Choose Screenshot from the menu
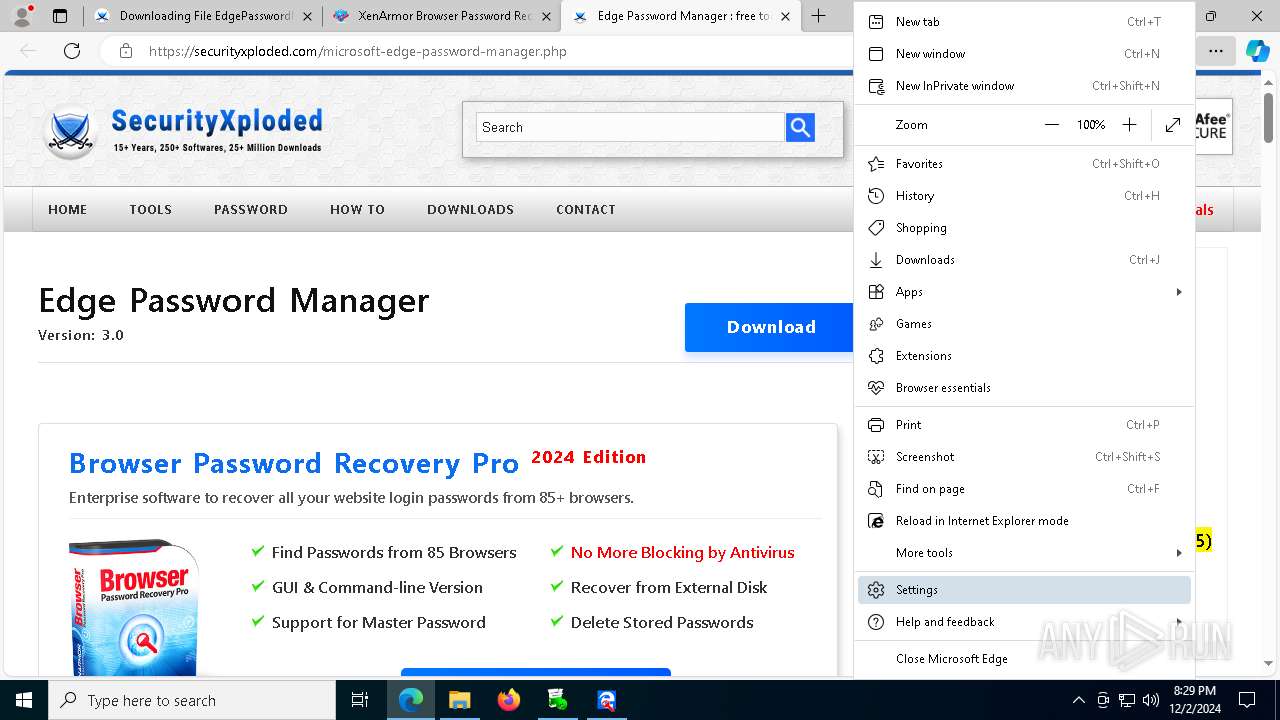The image size is (1280, 720). tap(1024, 457)
